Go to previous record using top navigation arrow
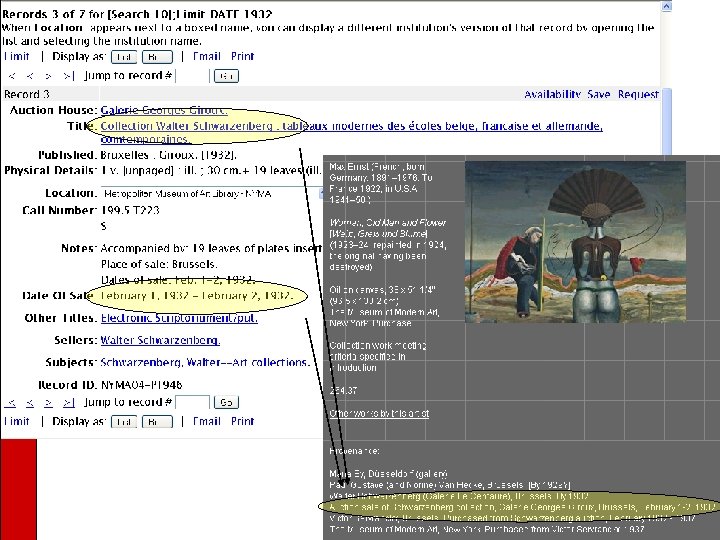This screenshot has width=720, height=540. click(30, 76)
